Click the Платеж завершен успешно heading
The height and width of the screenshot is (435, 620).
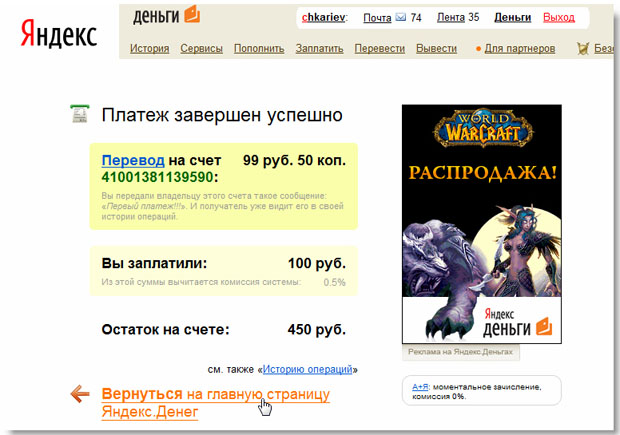pos(222,115)
